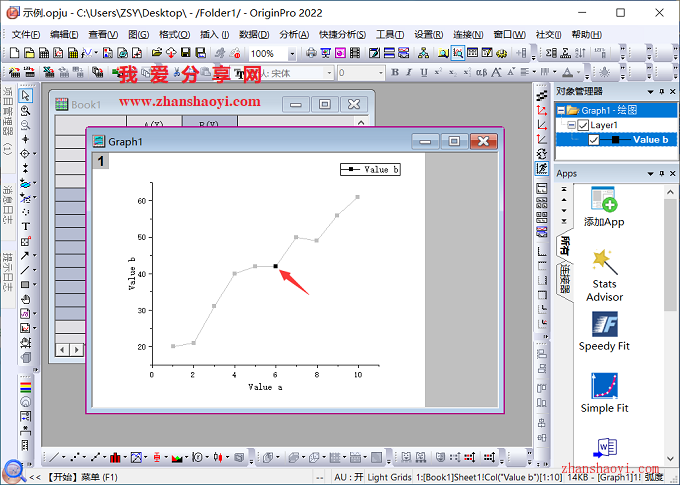Toggle the Value b plot visibility checkbox
Image resolution: width=680 pixels, height=485 pixels.
click(594, 140)
